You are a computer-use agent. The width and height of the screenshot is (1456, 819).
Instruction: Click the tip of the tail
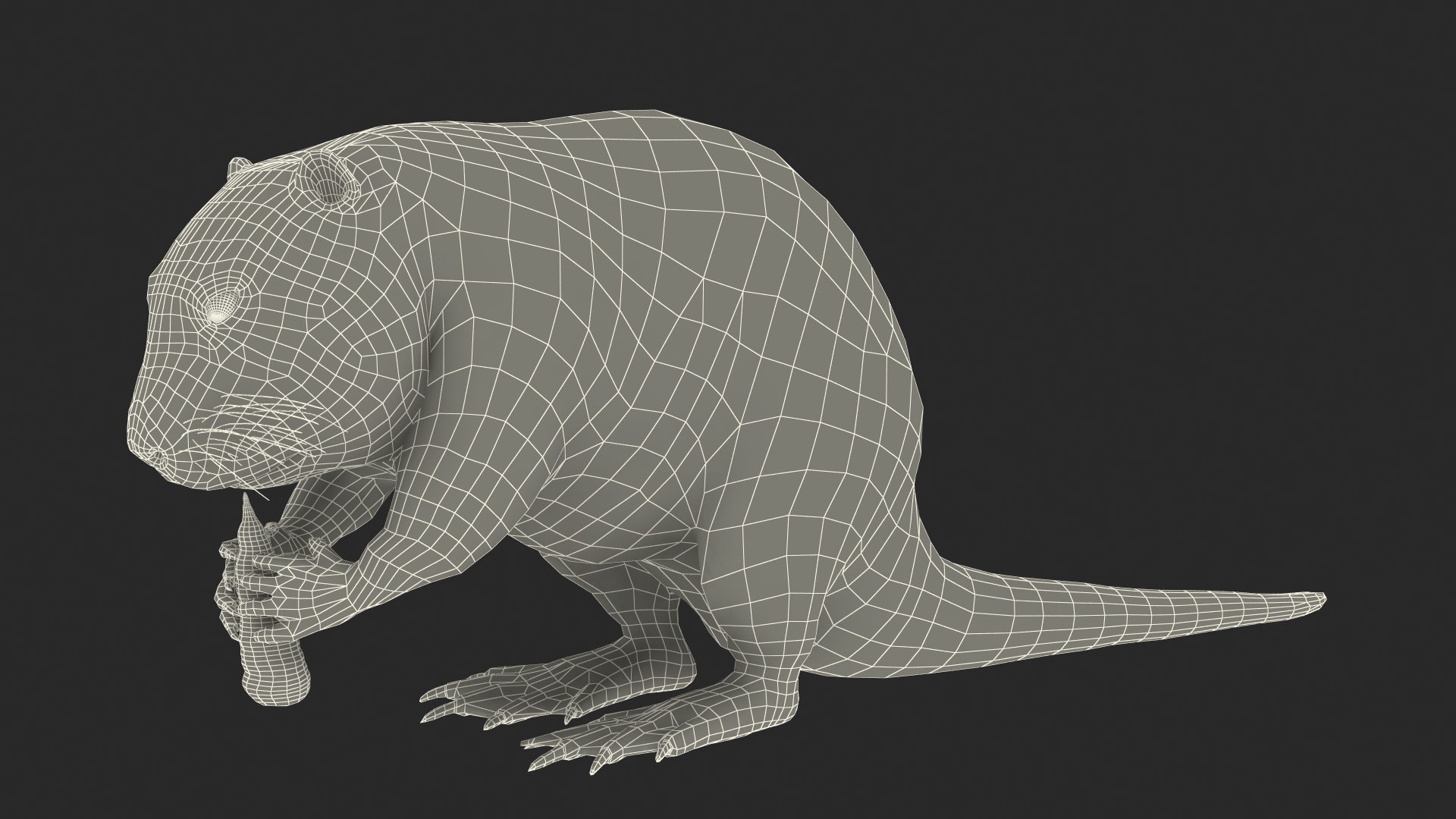click(x=1318, y=599)
